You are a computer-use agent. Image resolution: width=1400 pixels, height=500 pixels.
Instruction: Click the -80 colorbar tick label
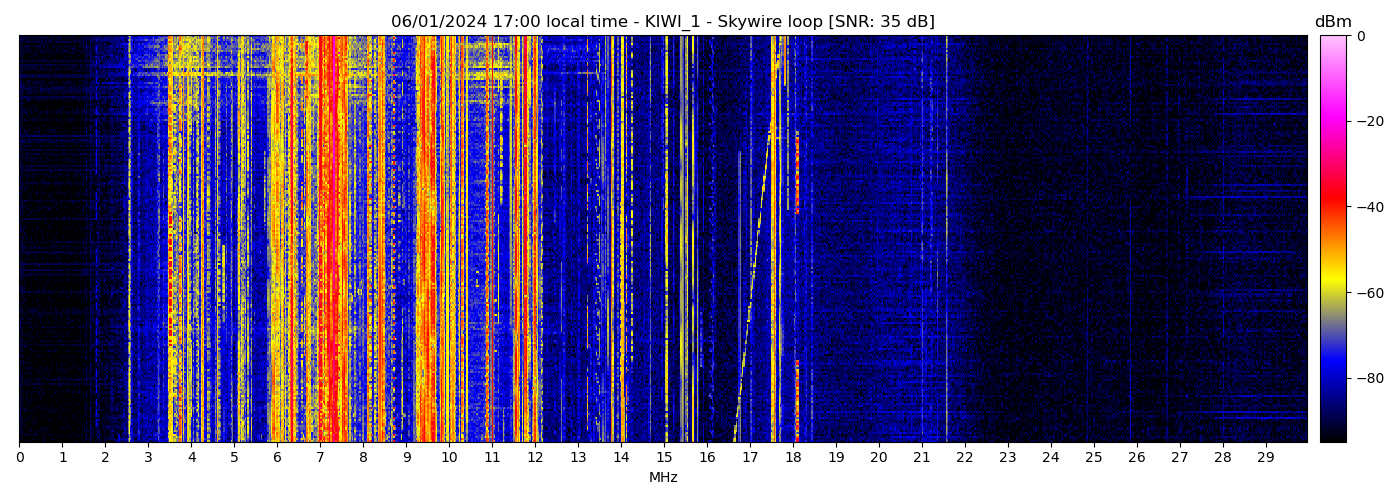(x=1366, y=379)
